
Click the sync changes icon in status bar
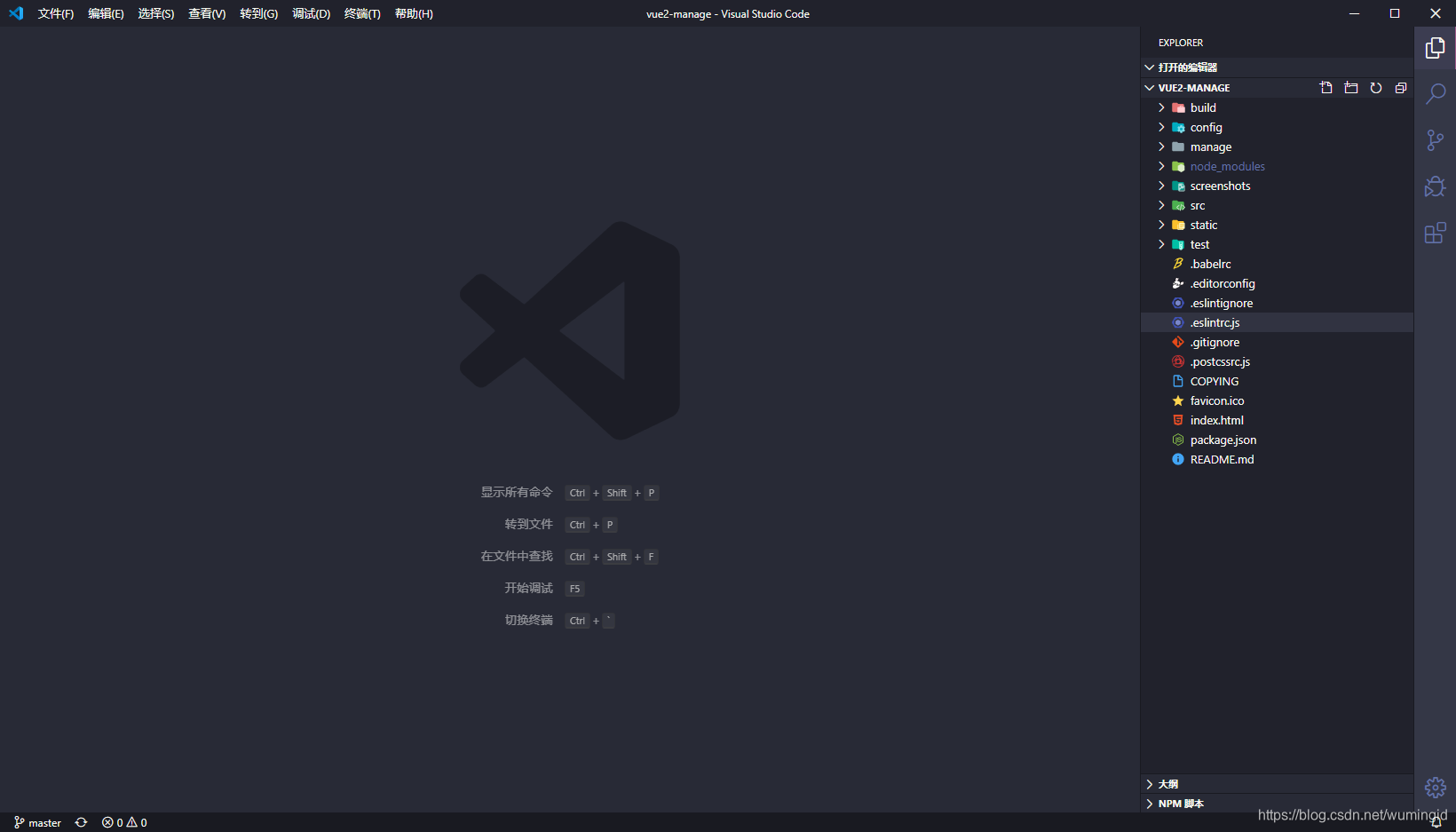coord(81,822)
